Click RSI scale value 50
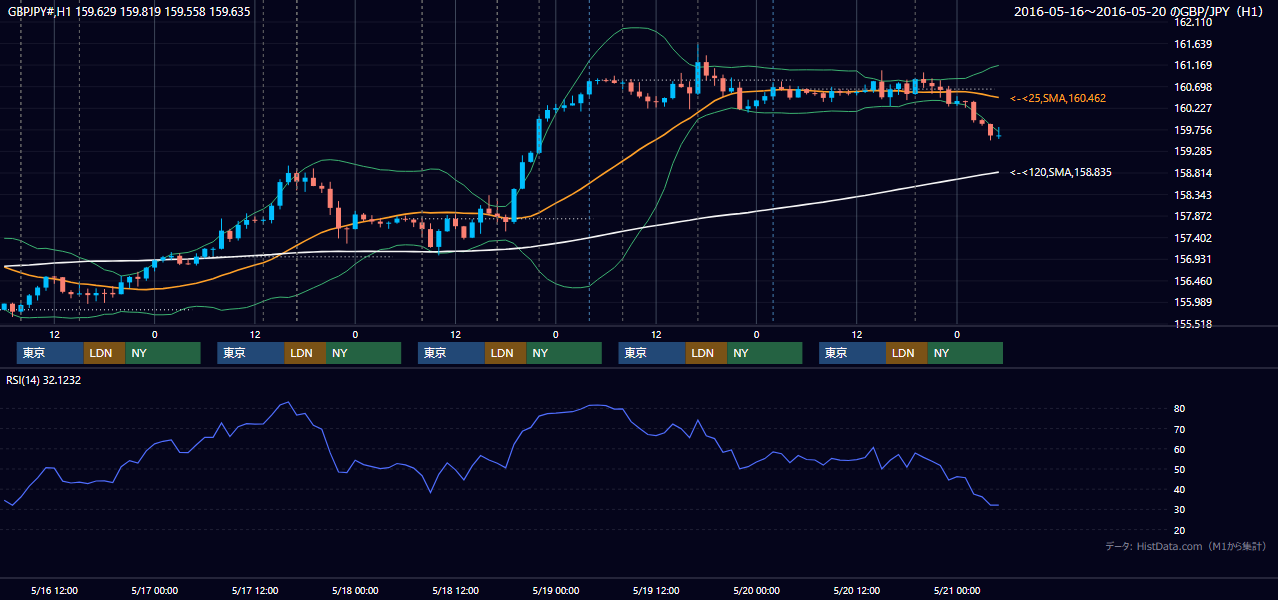The width and height of the screenshot is (1278, 600). click(1179, 469)
